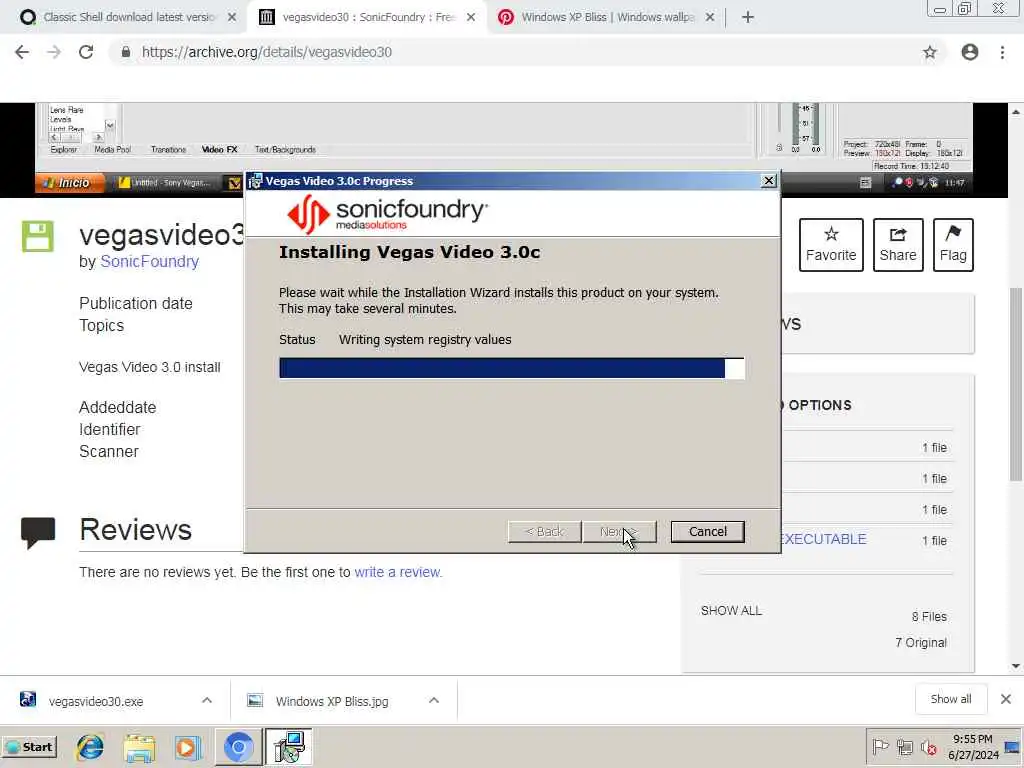
Task: Click the installer taskbar icon
Action: click(x=289, y=747)
